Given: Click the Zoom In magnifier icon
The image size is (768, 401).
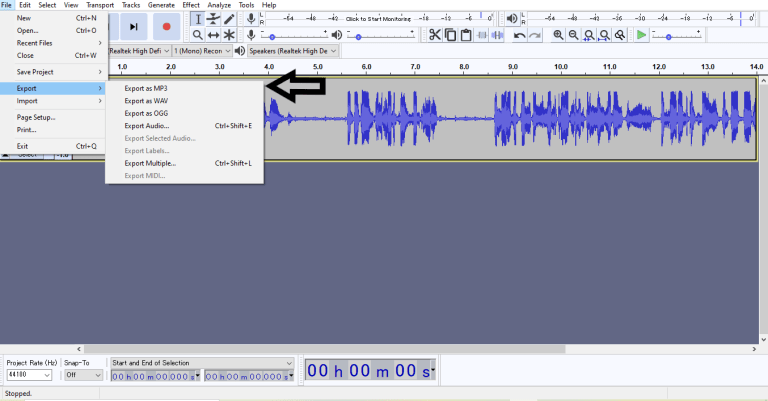Looking at the screenshot, I should tap(557, 35).
